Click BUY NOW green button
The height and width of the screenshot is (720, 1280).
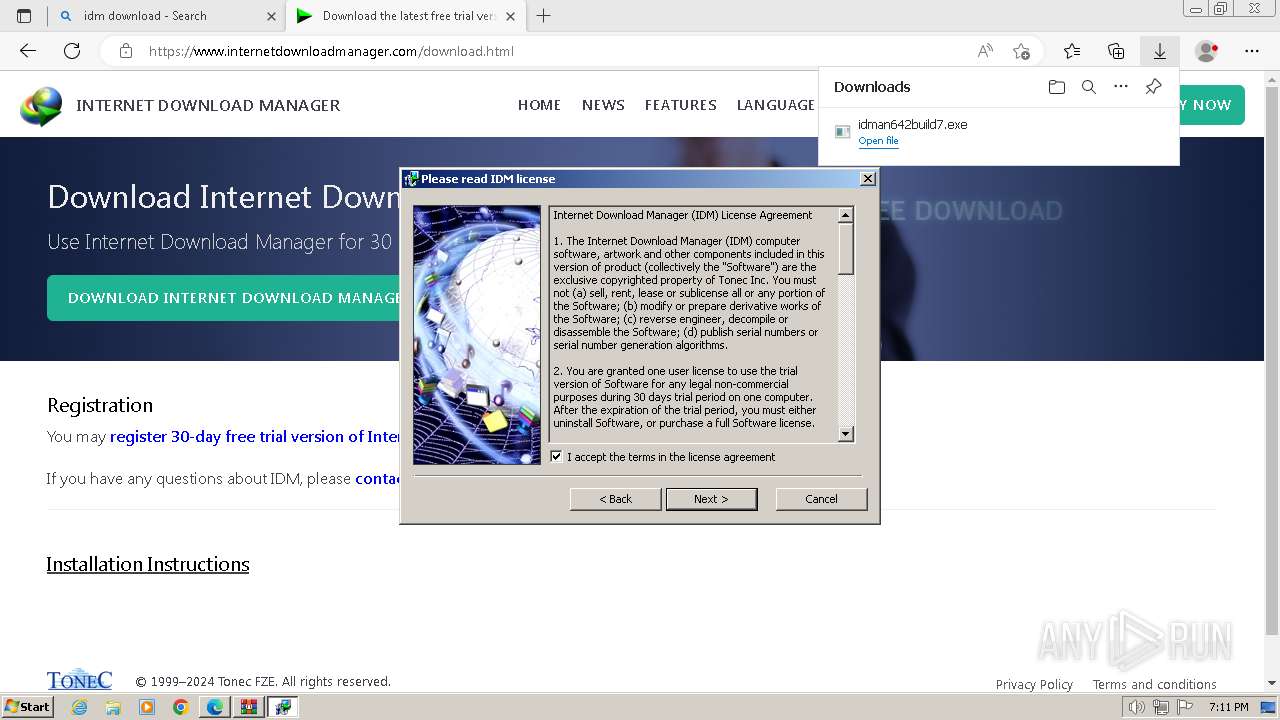(x=1212, y=105)
